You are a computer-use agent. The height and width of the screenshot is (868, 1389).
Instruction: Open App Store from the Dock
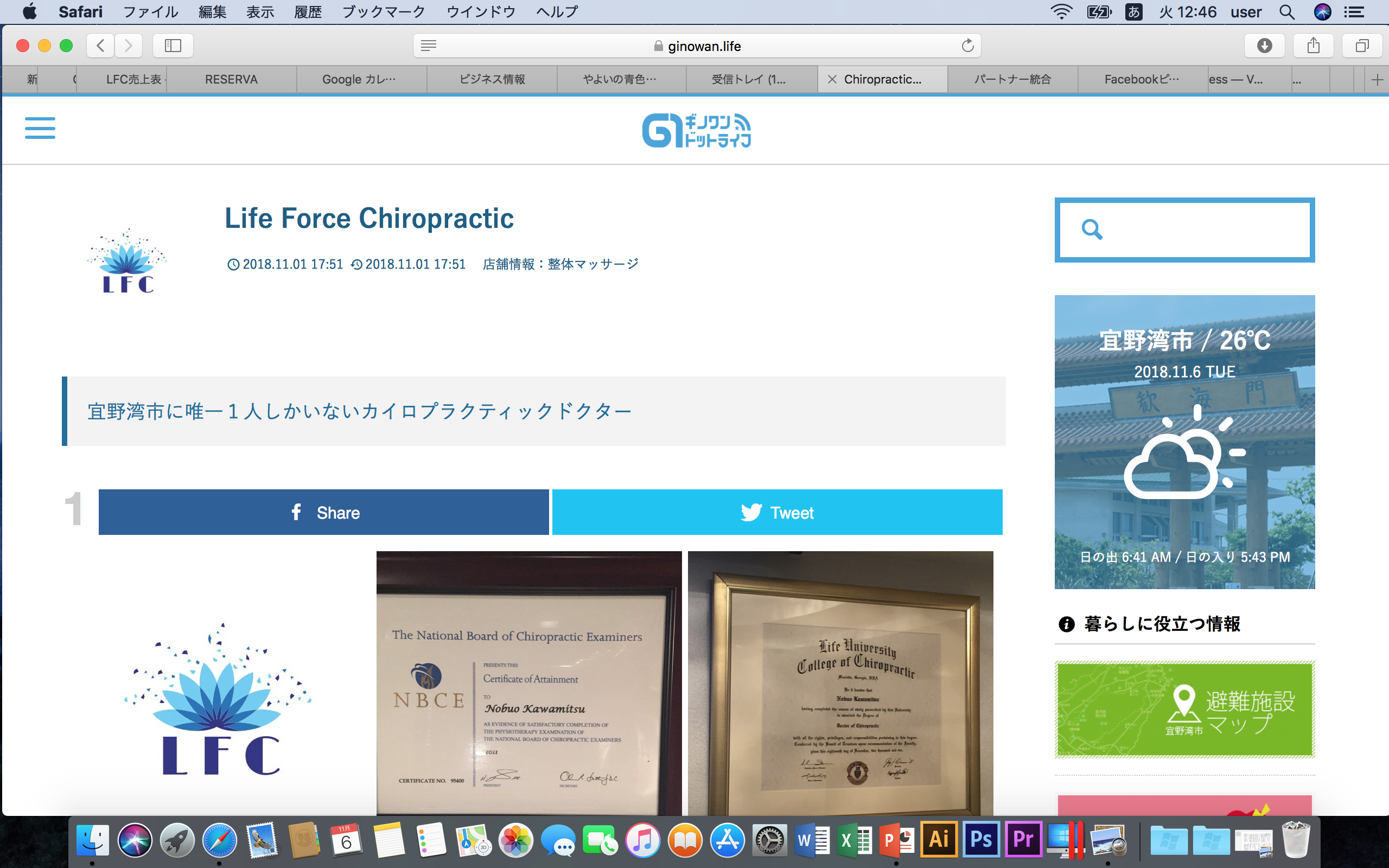pyautogui.click(x=727, y=840)
